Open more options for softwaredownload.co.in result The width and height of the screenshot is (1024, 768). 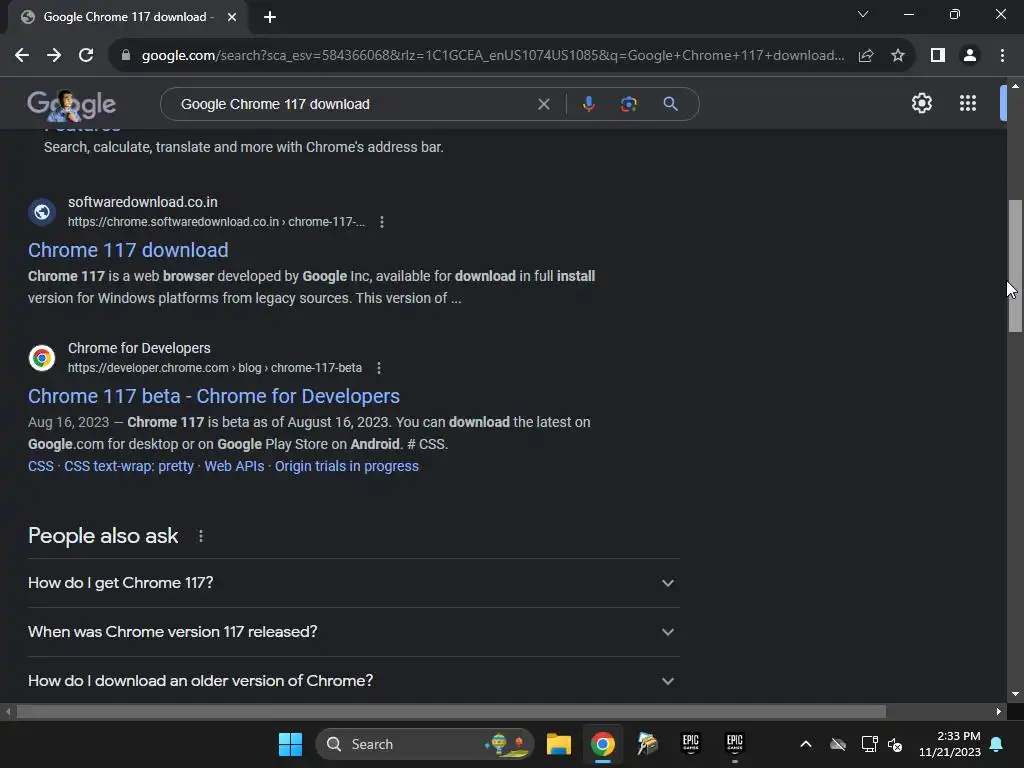tap(382, 222)
